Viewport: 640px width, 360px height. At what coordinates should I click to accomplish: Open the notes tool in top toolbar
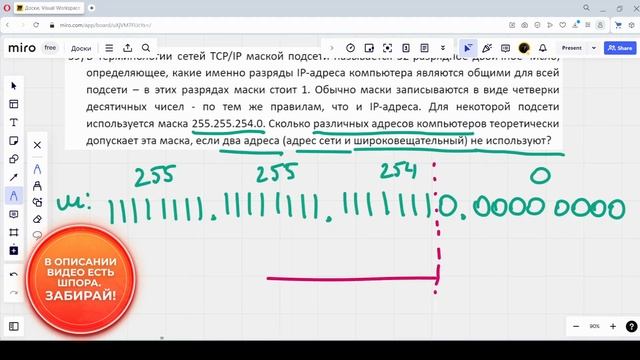(424, 48)
